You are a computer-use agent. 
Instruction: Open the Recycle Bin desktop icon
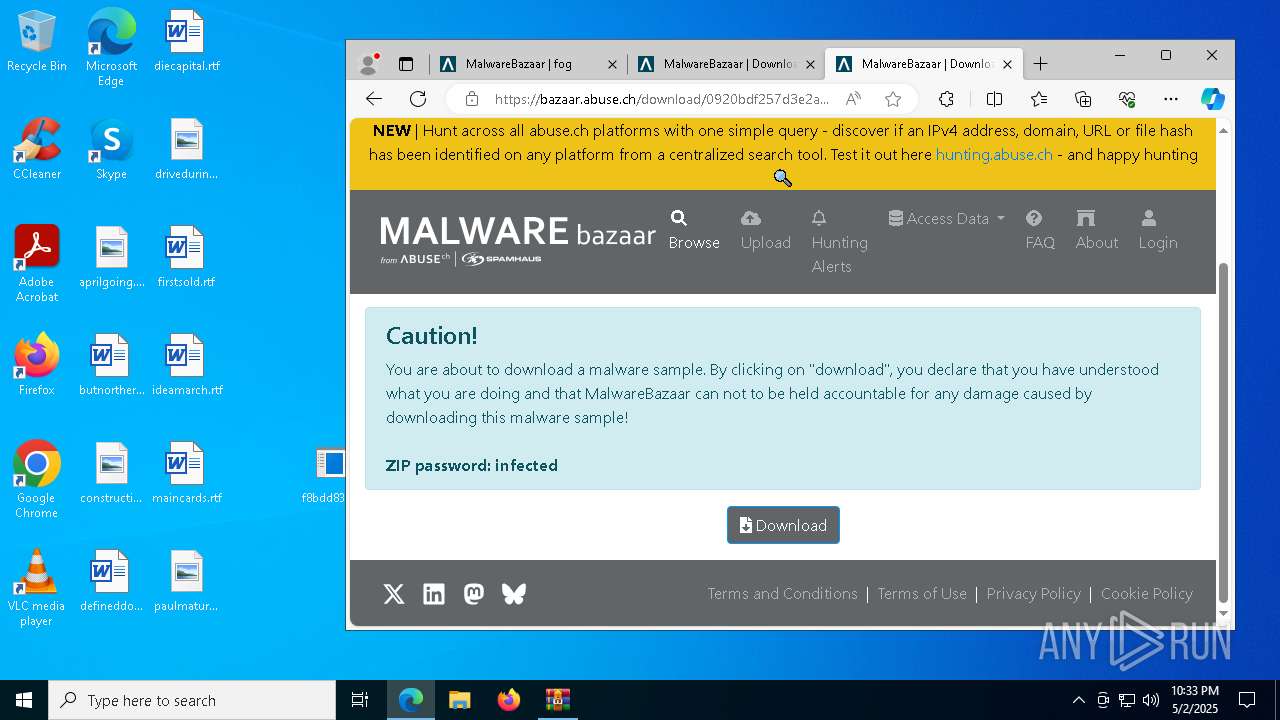[36, 42]
